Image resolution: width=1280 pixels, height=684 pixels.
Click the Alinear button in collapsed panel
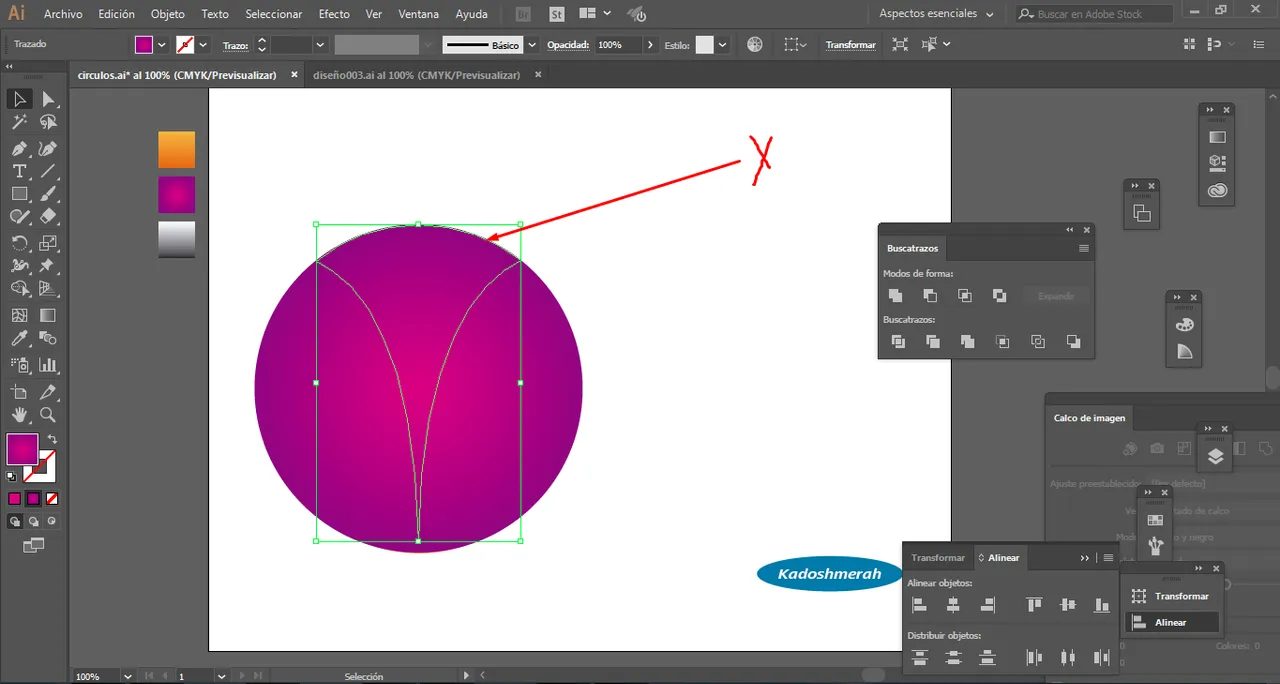[x=1172, y=622]
